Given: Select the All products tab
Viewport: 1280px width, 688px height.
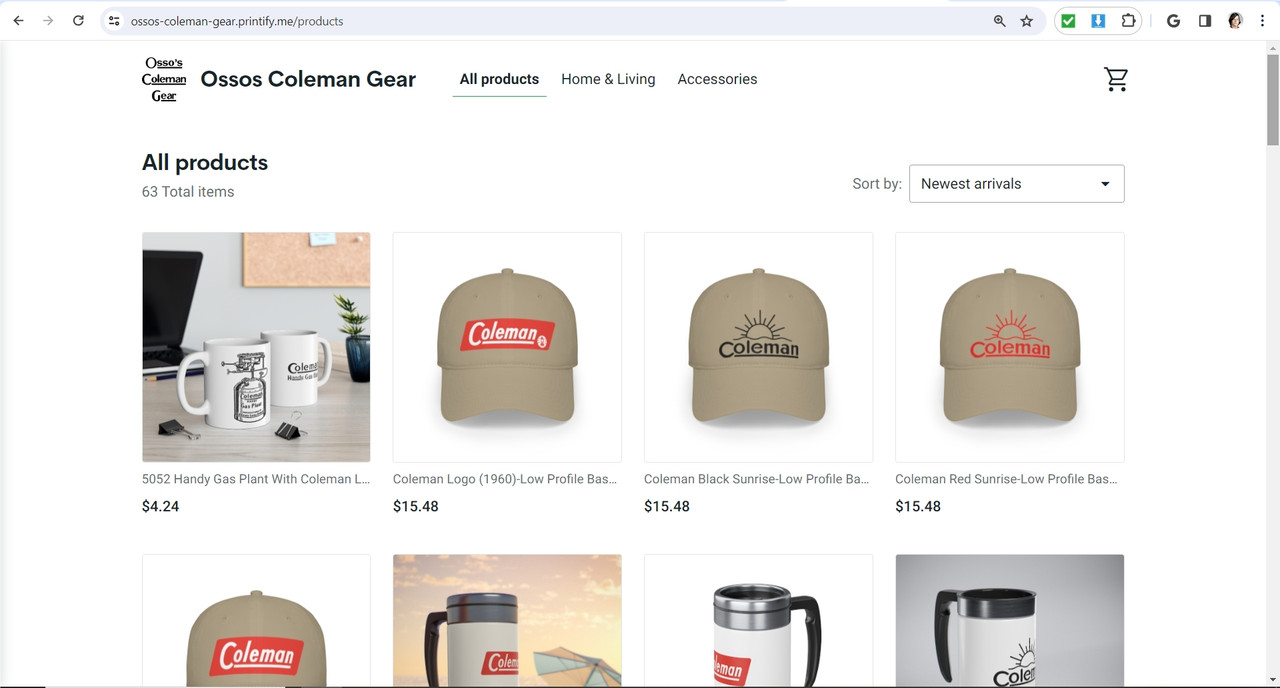Looking at the screenshot, I should click(x=499, y=79).
